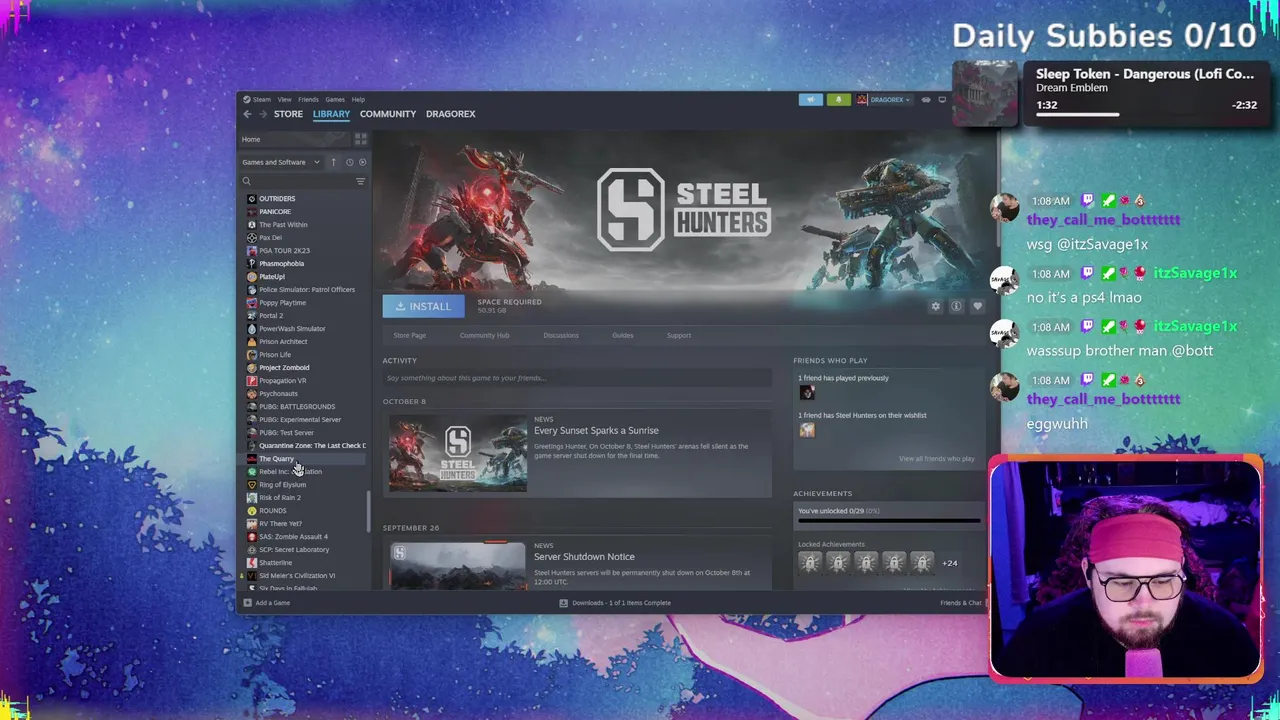Click the Prison Architect game icon
The width and height of the screenshot is (1280, 720).
251,342
